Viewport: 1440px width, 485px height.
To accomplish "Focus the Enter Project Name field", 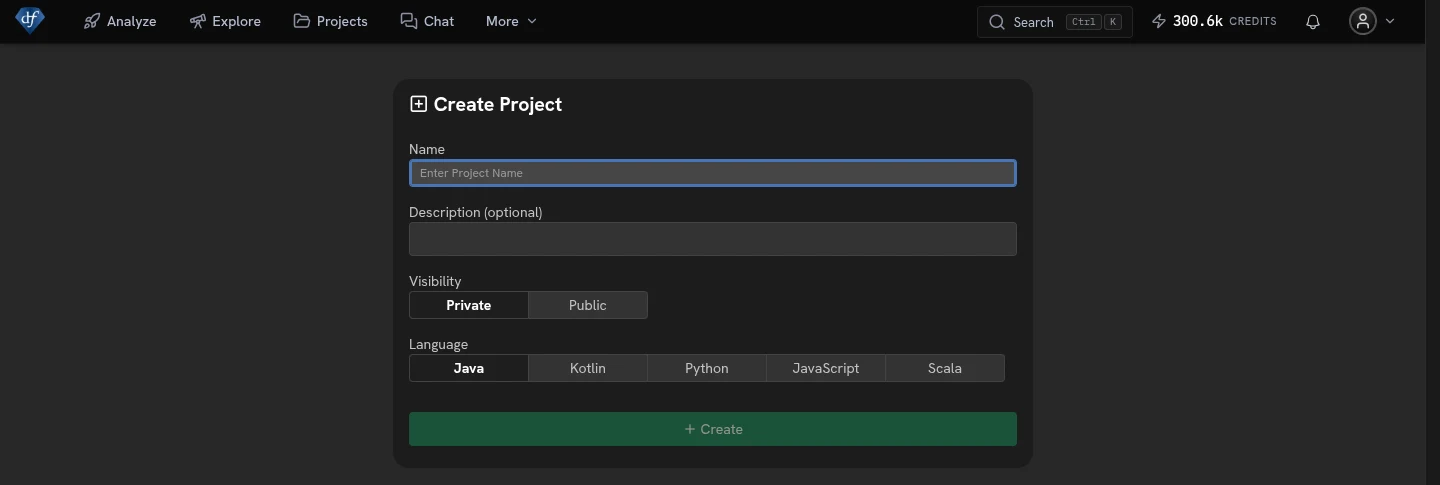I will (713, 173).
